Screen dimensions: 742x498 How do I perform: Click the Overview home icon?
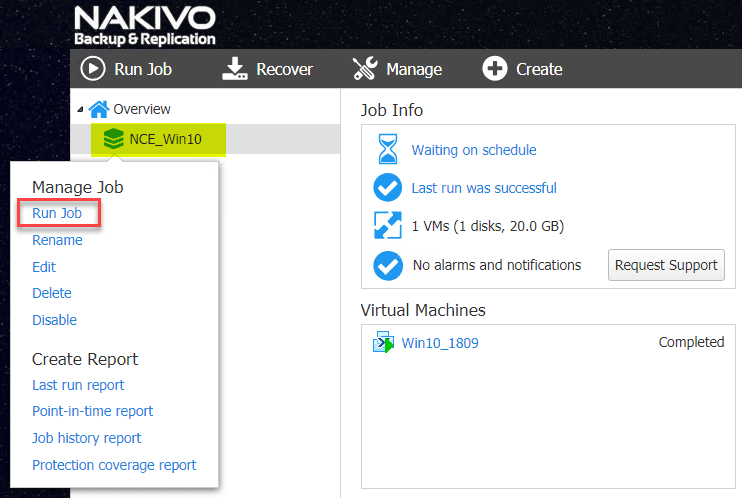point(99,109)
